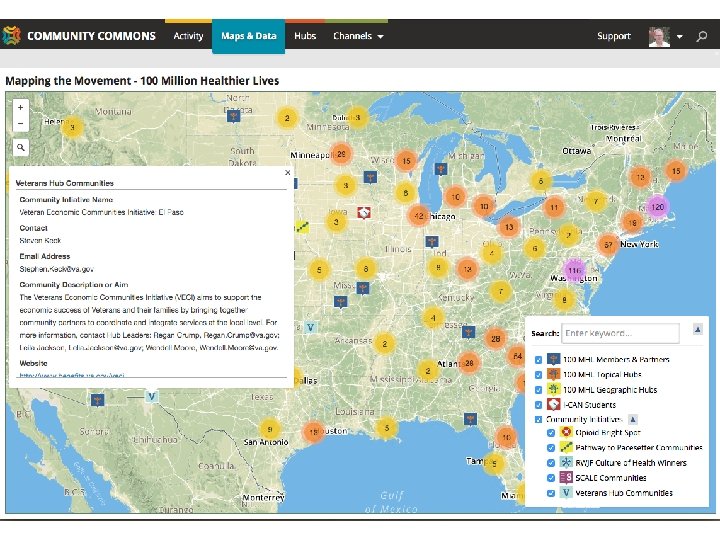Click the yellow 2 cluster in Arkansas
Image resolution: width=720 pixels, height=540 pixels.
click(385, 343)
